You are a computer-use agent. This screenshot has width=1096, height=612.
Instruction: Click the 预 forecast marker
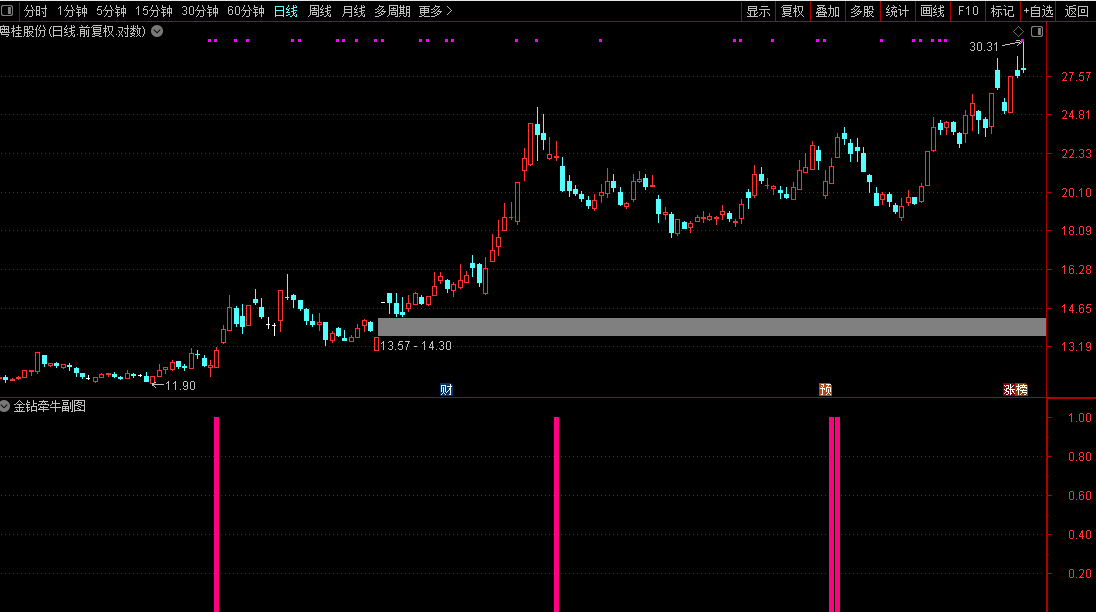coord(825,389)
